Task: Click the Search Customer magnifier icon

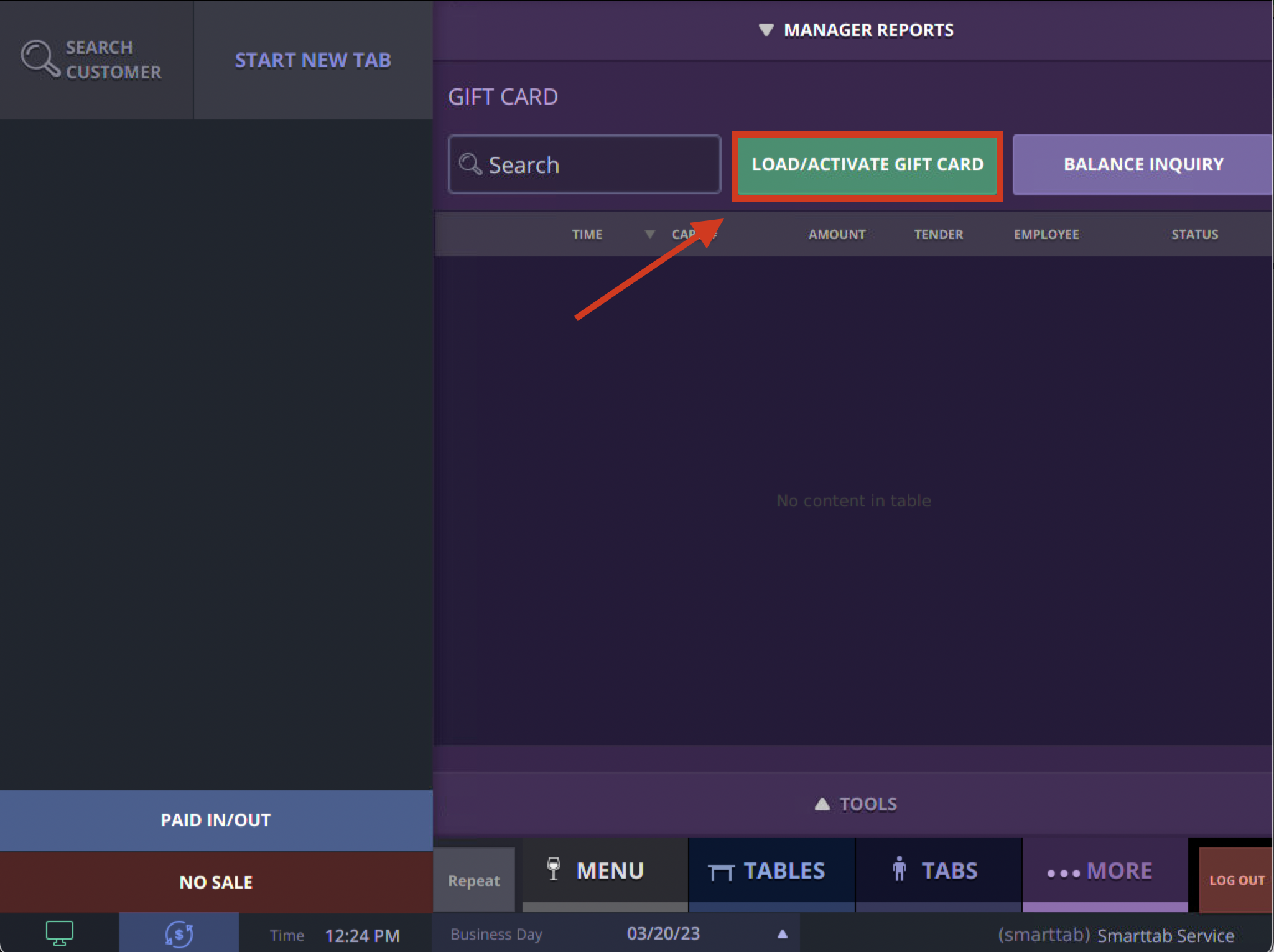Action: pyautogui.click(x=40, y=58)
